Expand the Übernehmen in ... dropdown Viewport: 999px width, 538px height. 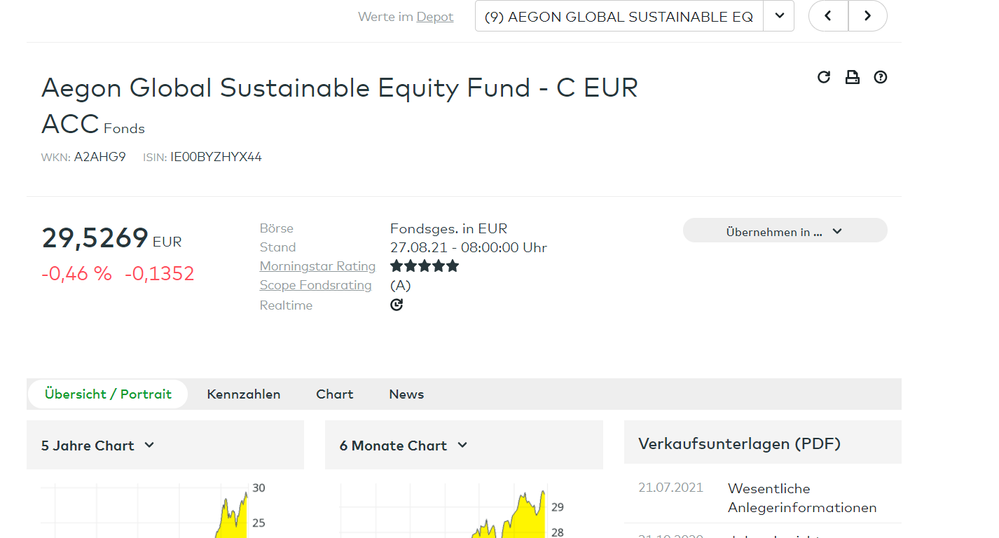tap(784, 231)
